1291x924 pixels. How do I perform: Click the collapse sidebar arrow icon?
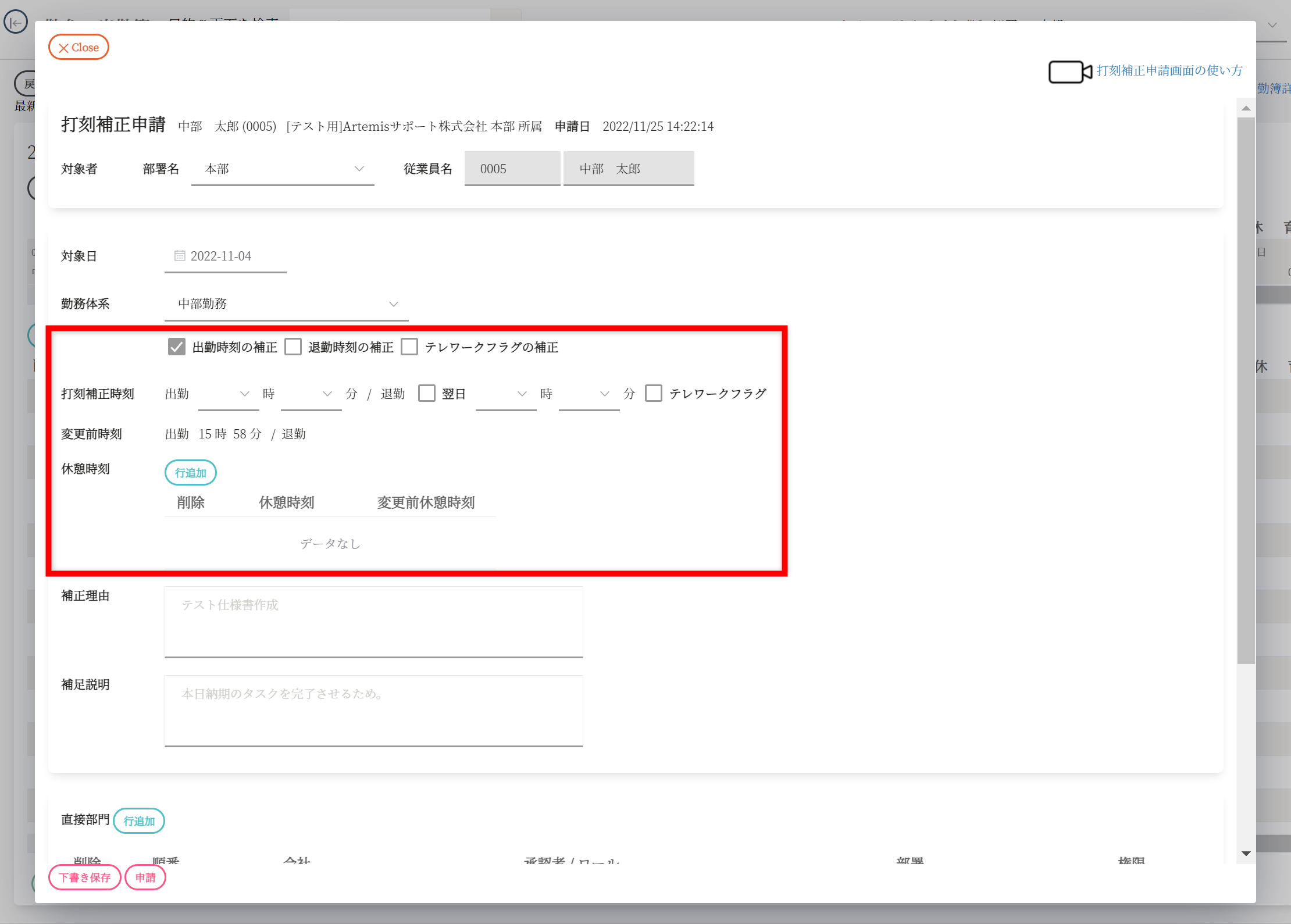(16, 23)
